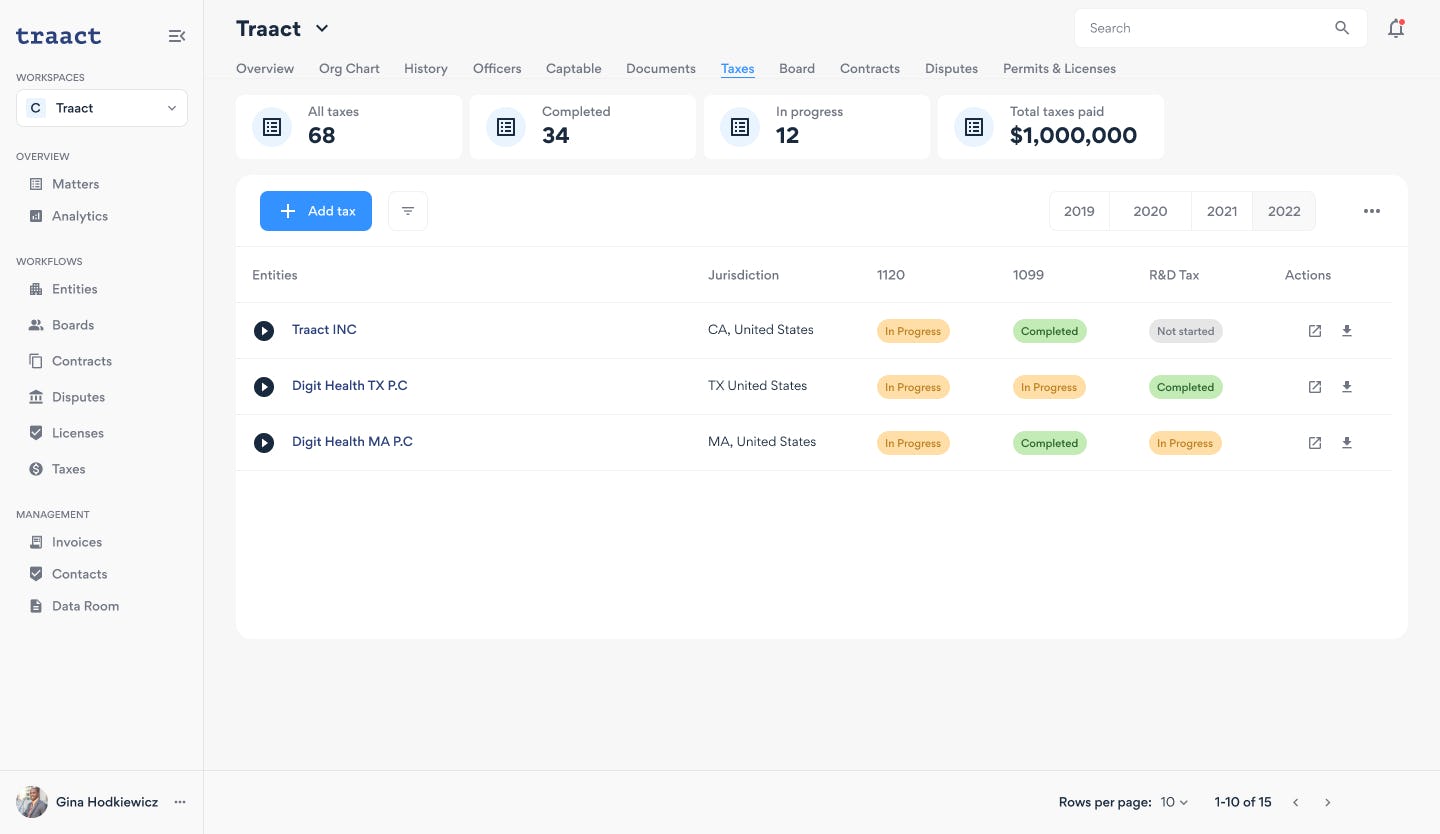The width and height of the screenshot is (1440, 834).
Task: Open the rows per page dropdown
Action: tap(1172, 802)
